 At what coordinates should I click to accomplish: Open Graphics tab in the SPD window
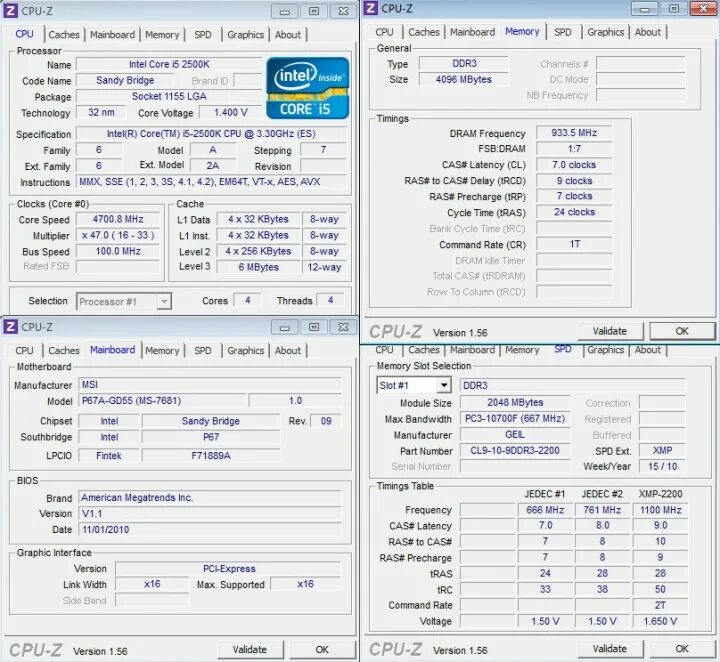pos(606,350)
